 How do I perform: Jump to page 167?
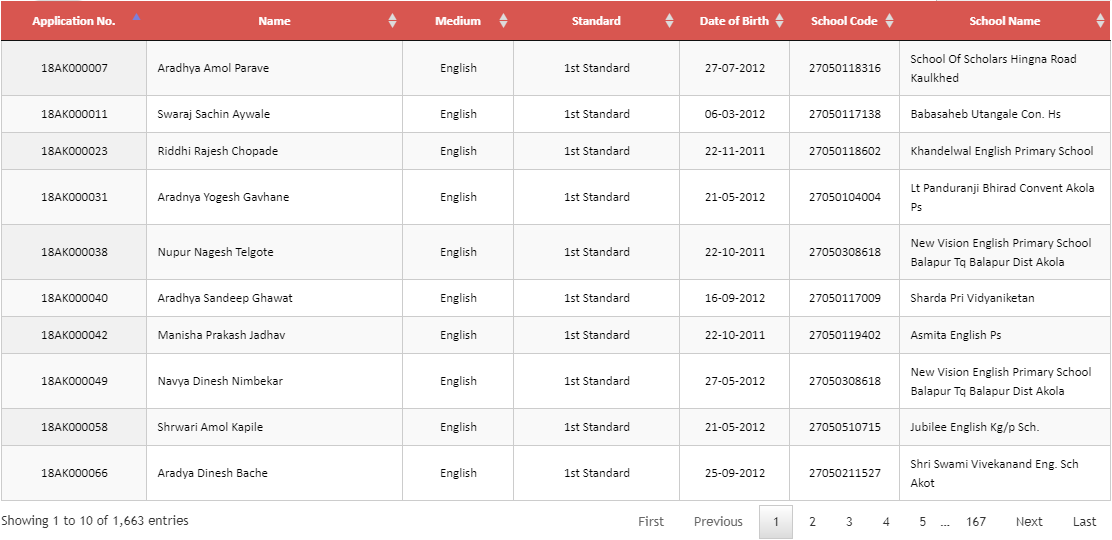click(x=976, y=522)
